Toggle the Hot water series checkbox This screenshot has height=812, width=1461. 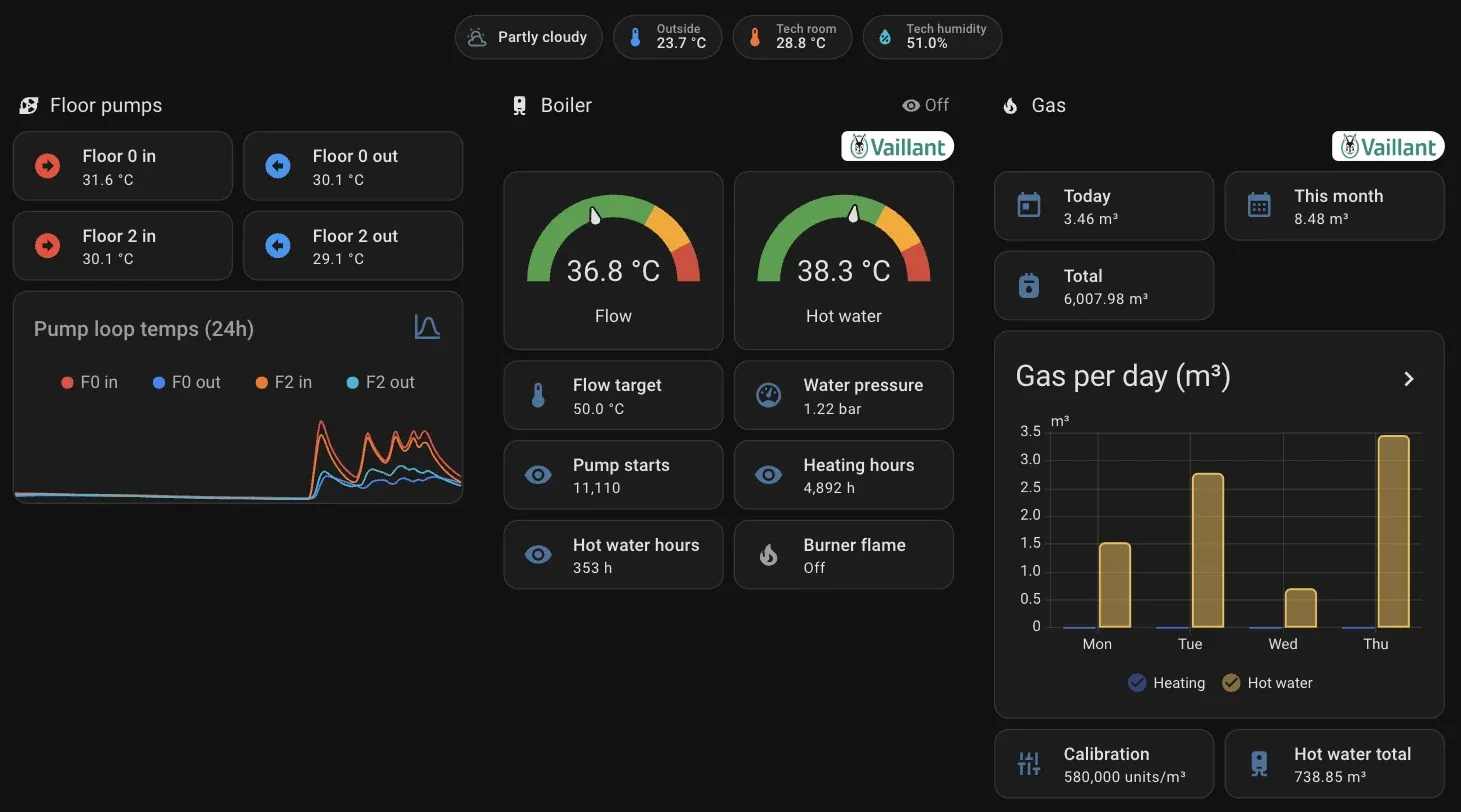pyautogui.click(x=1231, y=683)
